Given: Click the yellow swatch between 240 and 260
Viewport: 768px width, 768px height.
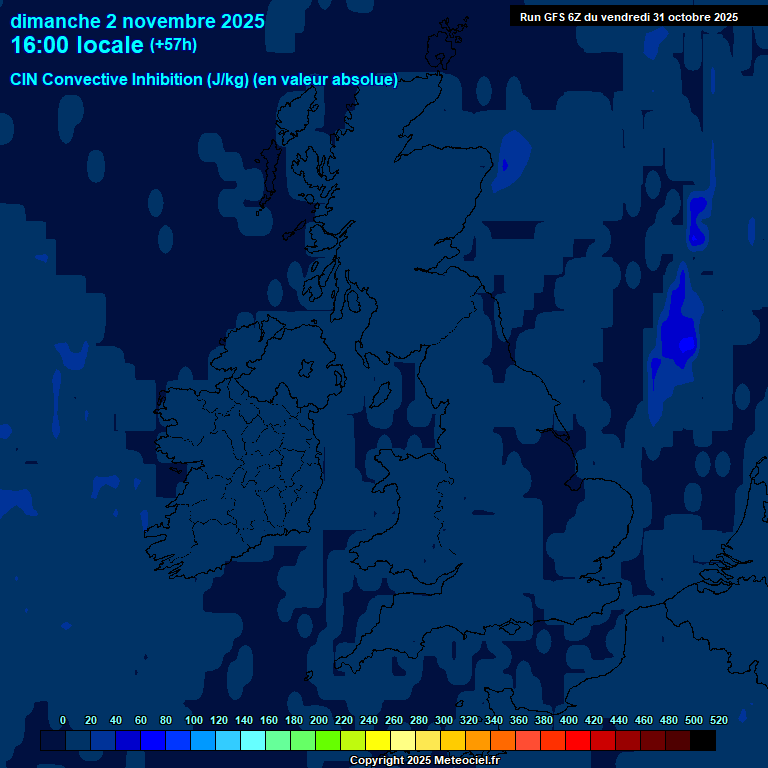Looking at the screenshot, I should (378, 741).
